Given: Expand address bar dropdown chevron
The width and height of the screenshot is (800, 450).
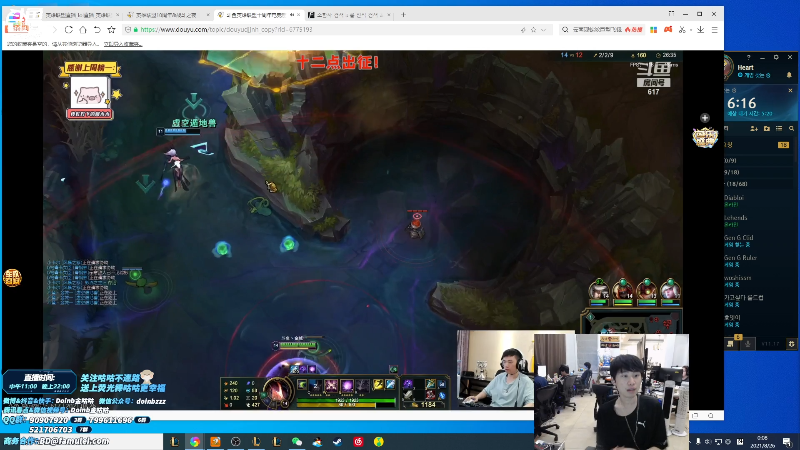Looking at the screenshot, I should pyautogui.click(x=543, y=30).
